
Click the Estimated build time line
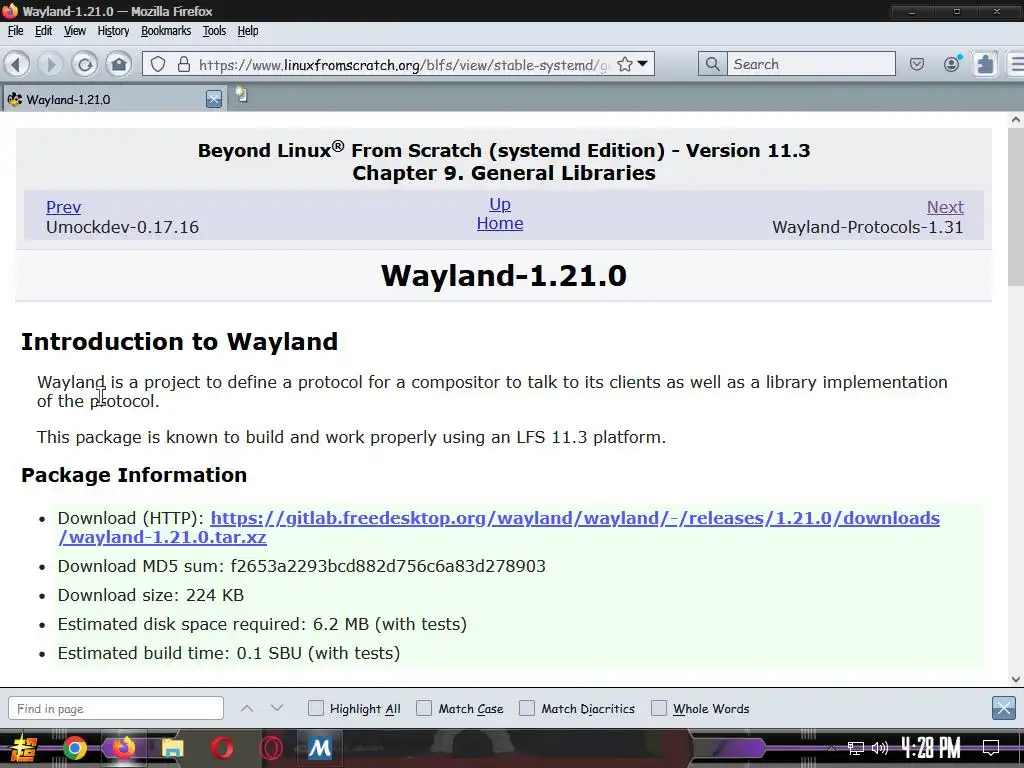coord(229,653)
